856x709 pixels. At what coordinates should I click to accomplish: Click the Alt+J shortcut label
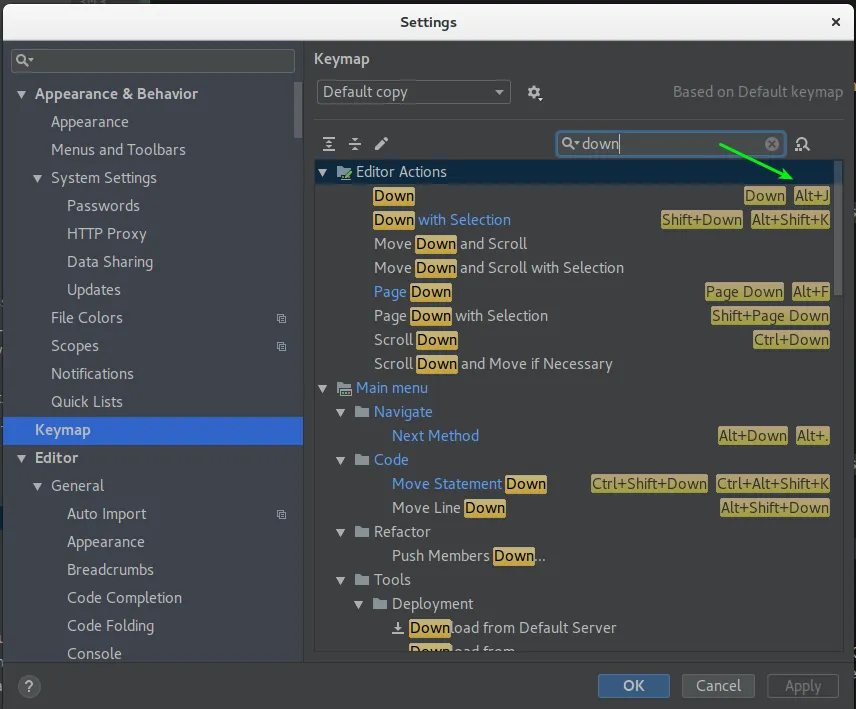click(812, 196)
